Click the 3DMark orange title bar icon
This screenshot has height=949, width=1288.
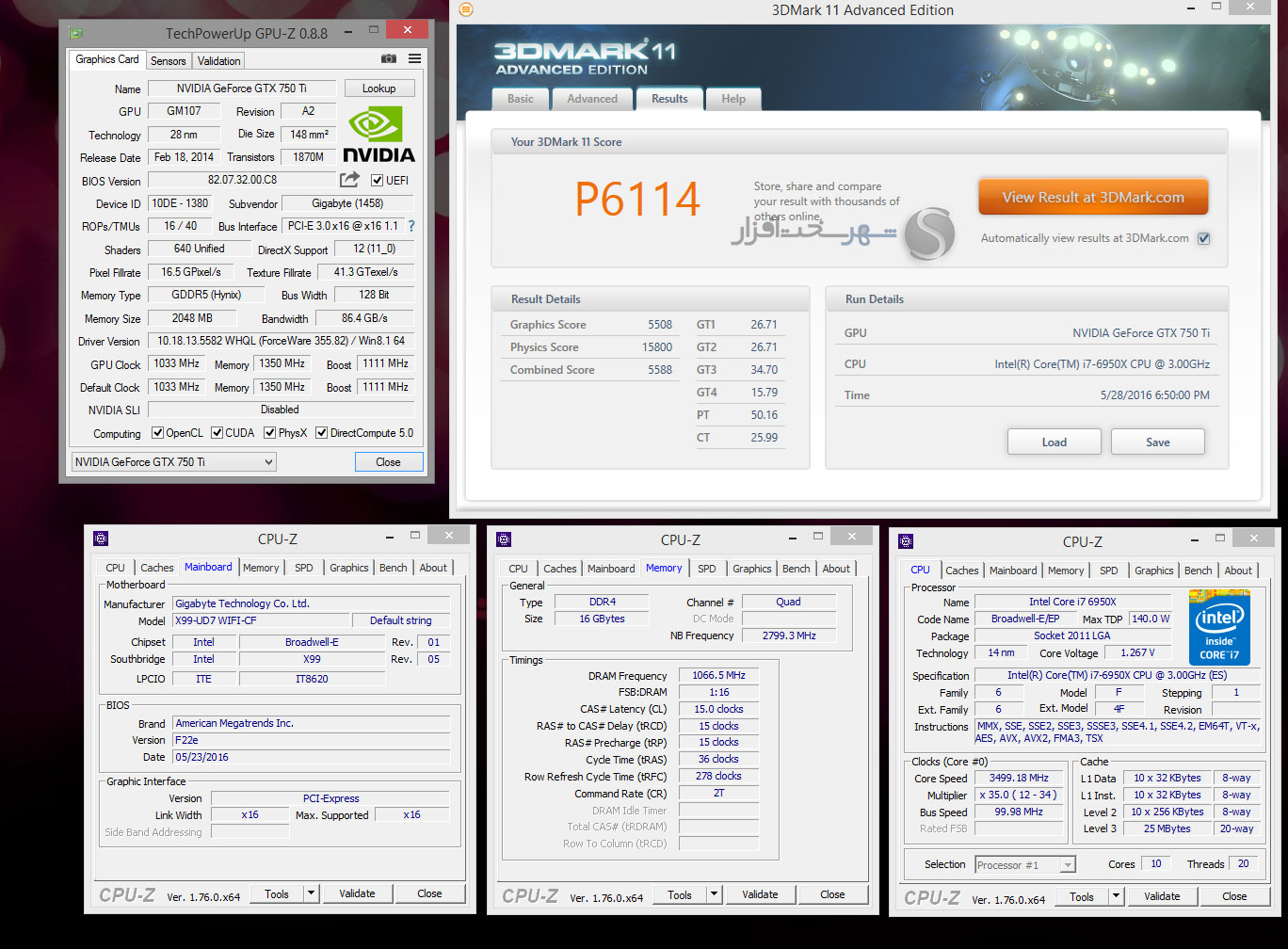tap(465, 10)
